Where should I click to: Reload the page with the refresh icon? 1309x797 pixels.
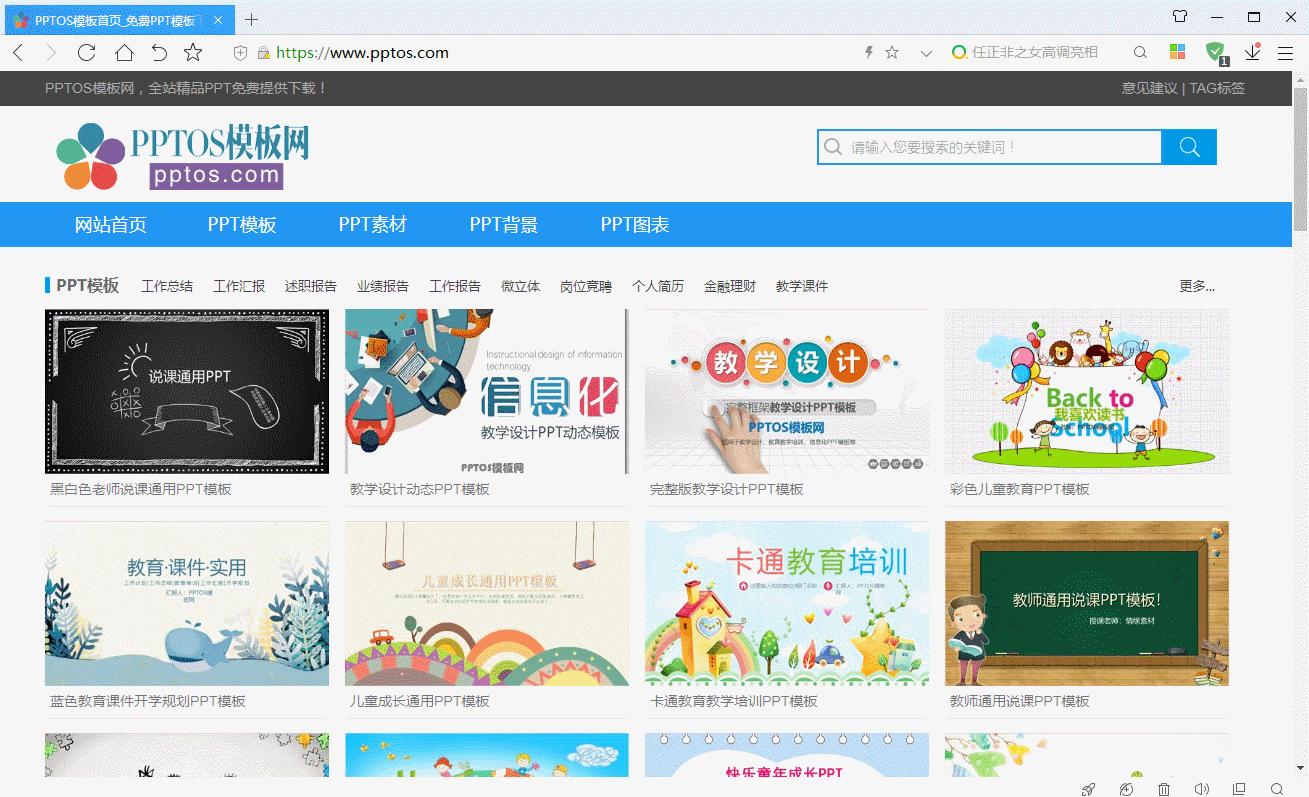pyautogui.click(x=87, y=53)
